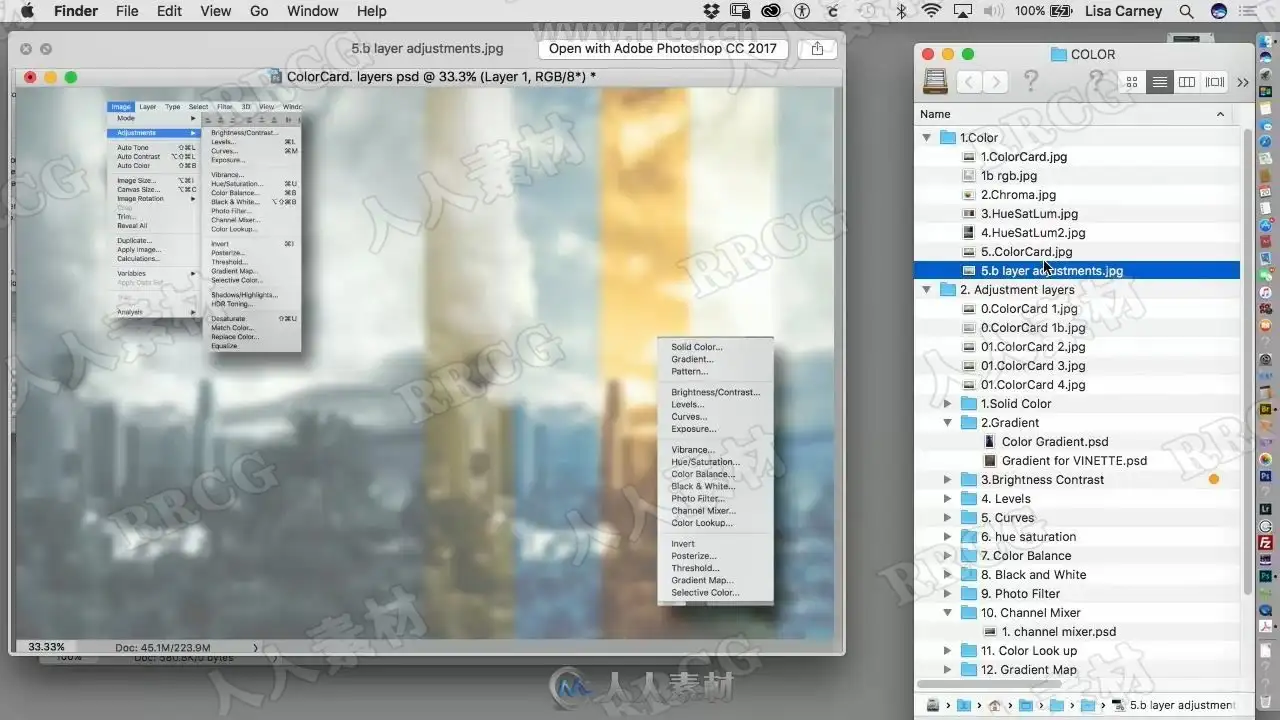
Task: Collapse the 2.Gradient folder
Action: point(947,423)
